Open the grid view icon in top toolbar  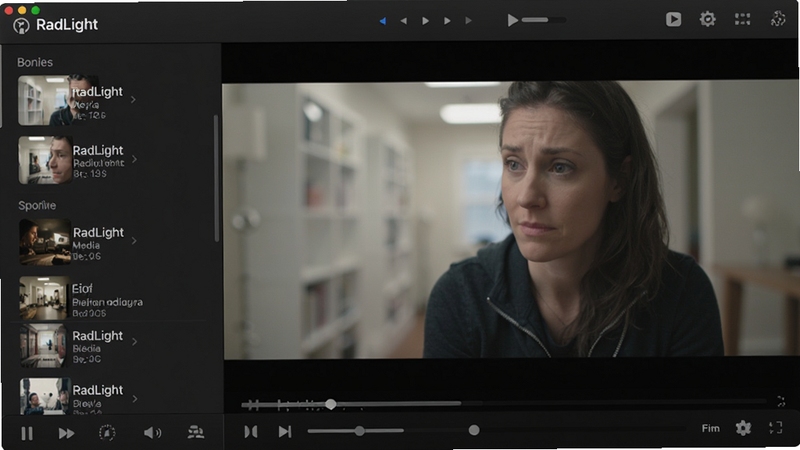coord(742,19)
